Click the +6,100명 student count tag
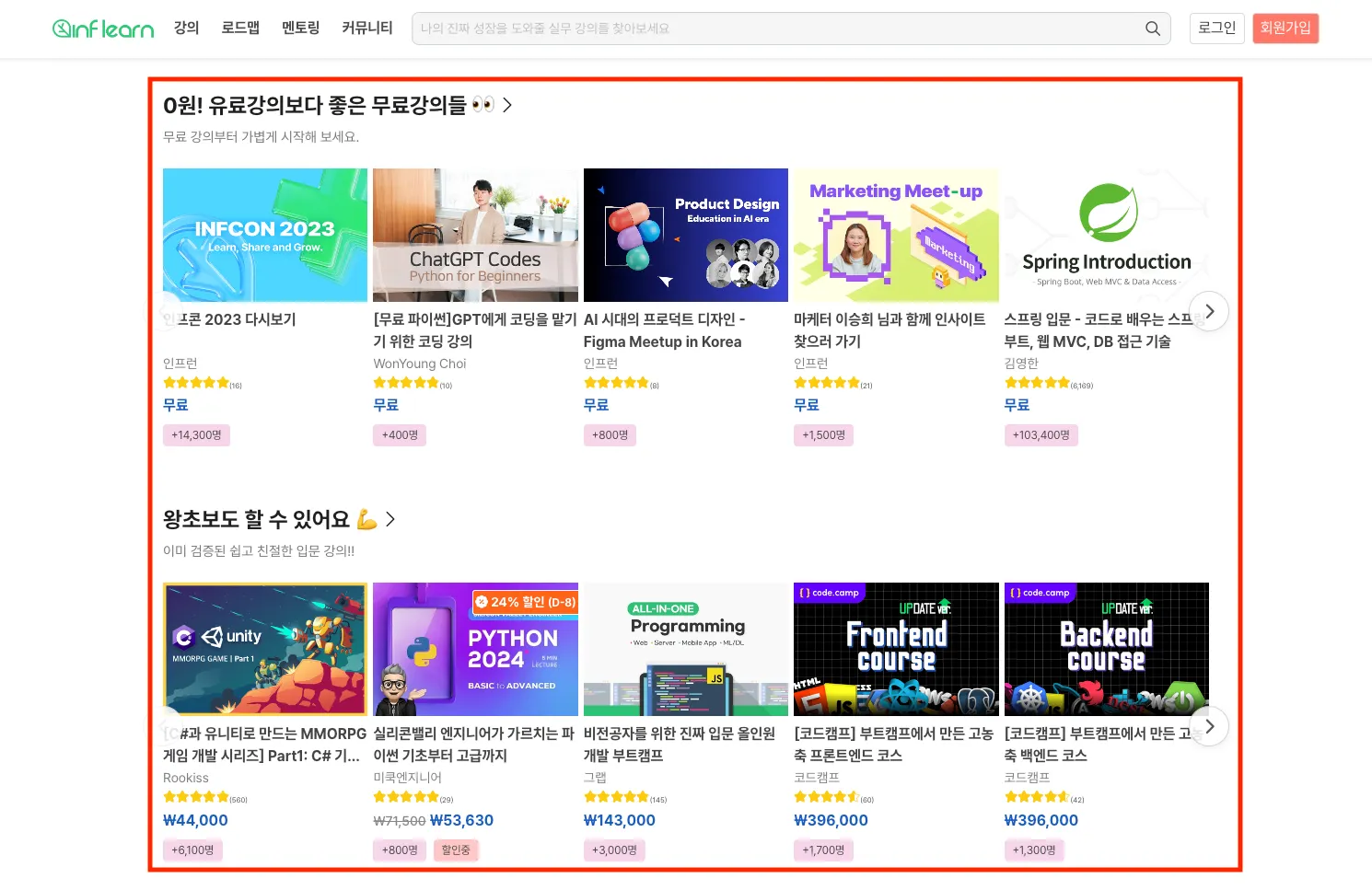Image resolution: width=1372 pixels, height=890 pixels. pyautogui.click(x=192, y=850)
